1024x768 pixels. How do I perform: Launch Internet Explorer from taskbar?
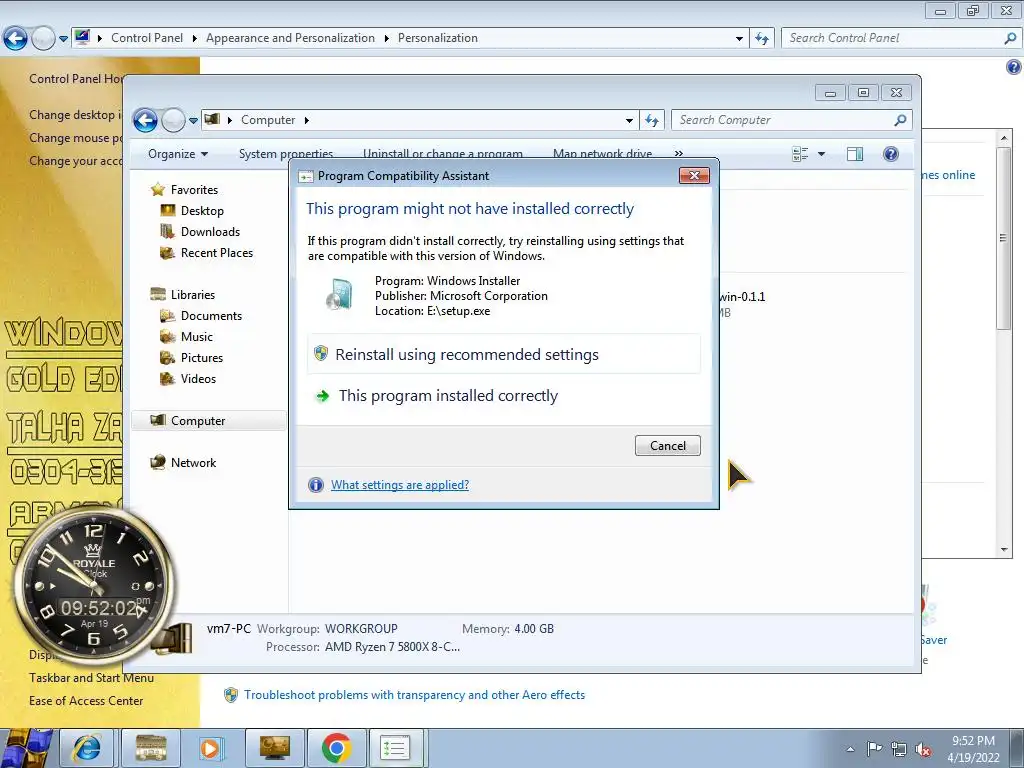pos(88,748)
